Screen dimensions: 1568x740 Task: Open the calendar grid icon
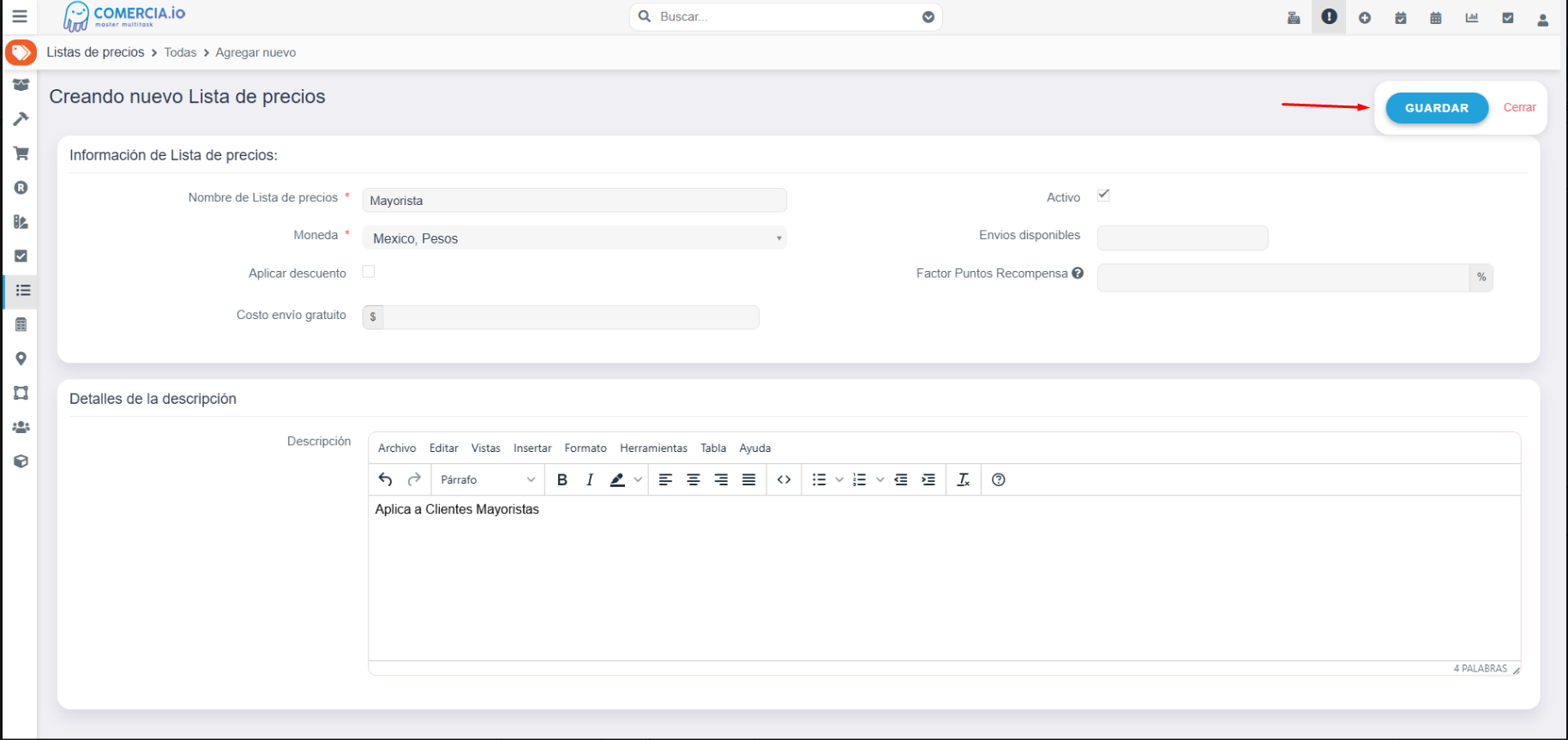[1436, 18]
